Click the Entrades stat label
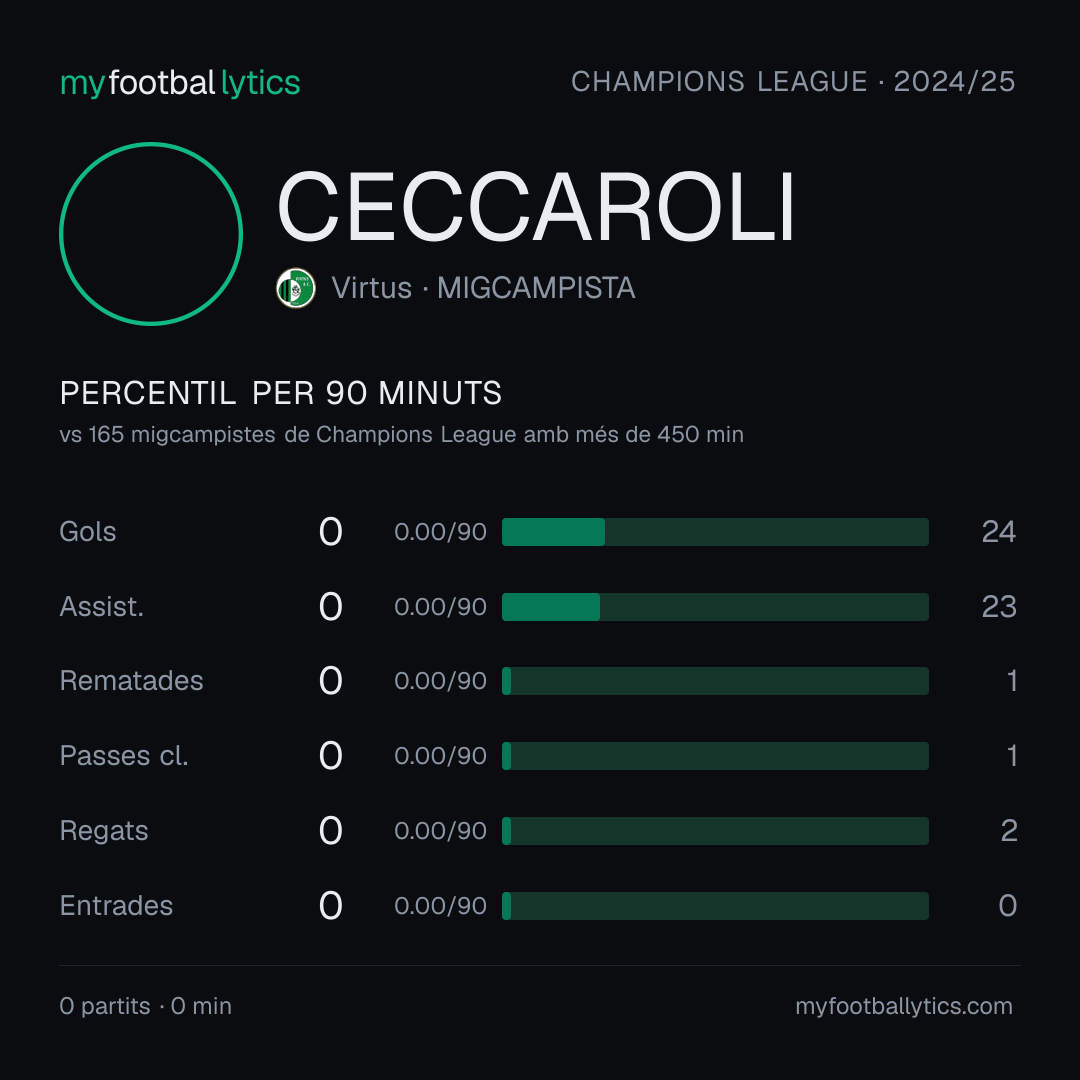This screenshot has height=1080, width=1080. (x=116, y=906)
